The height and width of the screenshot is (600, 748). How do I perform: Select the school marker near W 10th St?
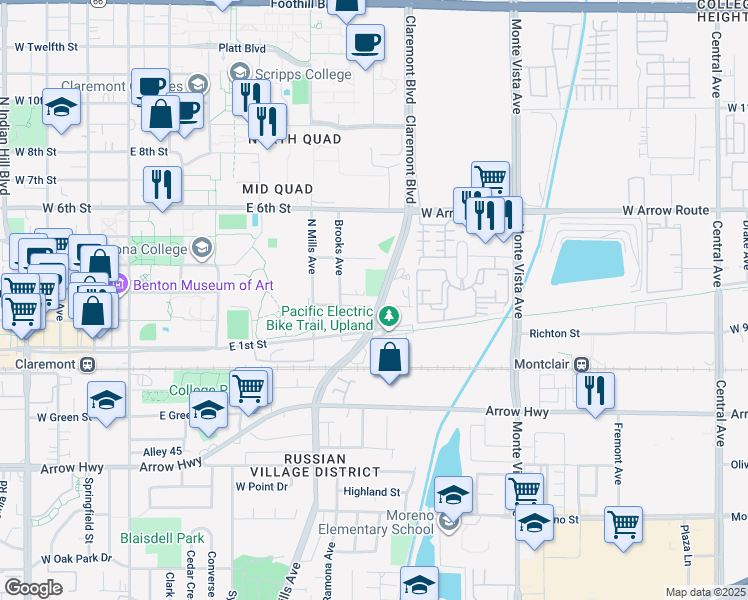(x=62, y=108)
